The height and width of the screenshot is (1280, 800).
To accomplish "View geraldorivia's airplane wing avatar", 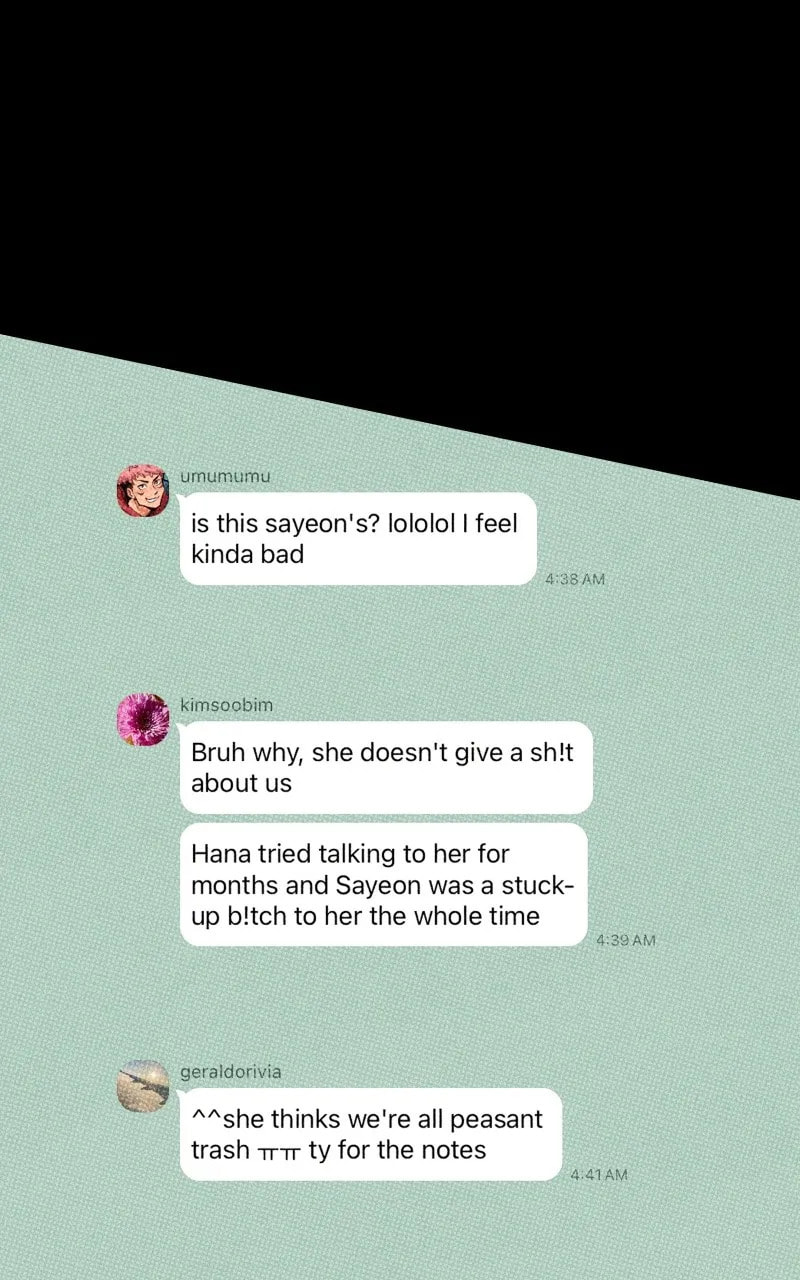I will pyautogui.click(x=142, y=1086).
